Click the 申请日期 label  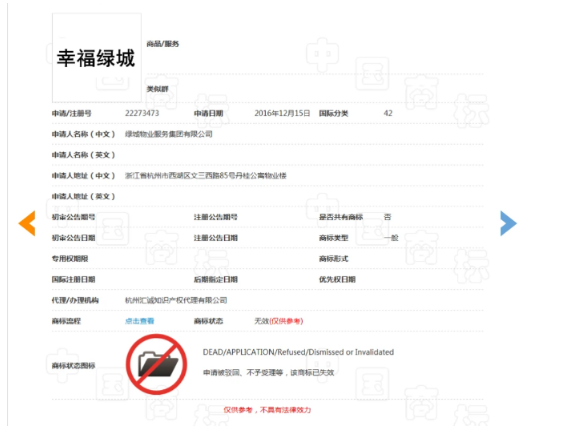(x=209, y=113)
